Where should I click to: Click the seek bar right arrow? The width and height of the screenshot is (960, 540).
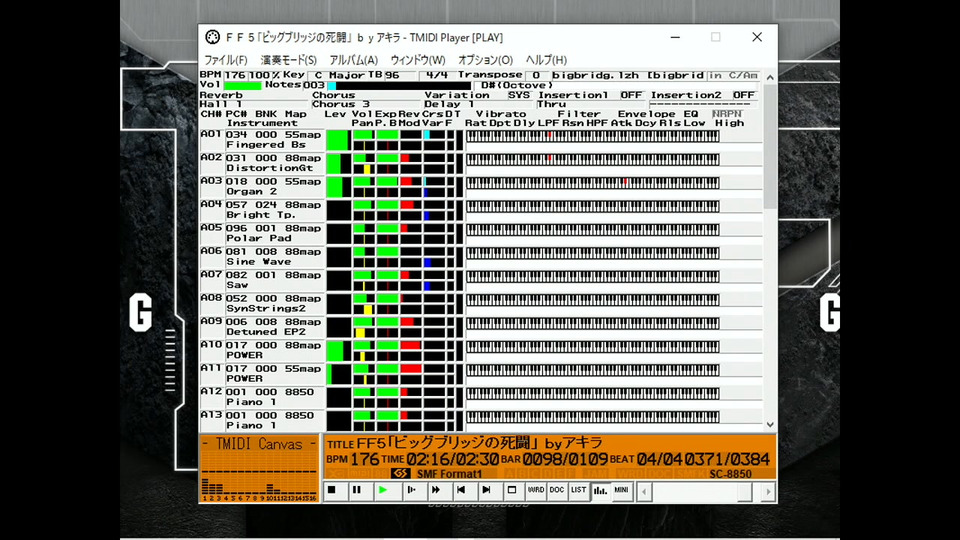768,492
